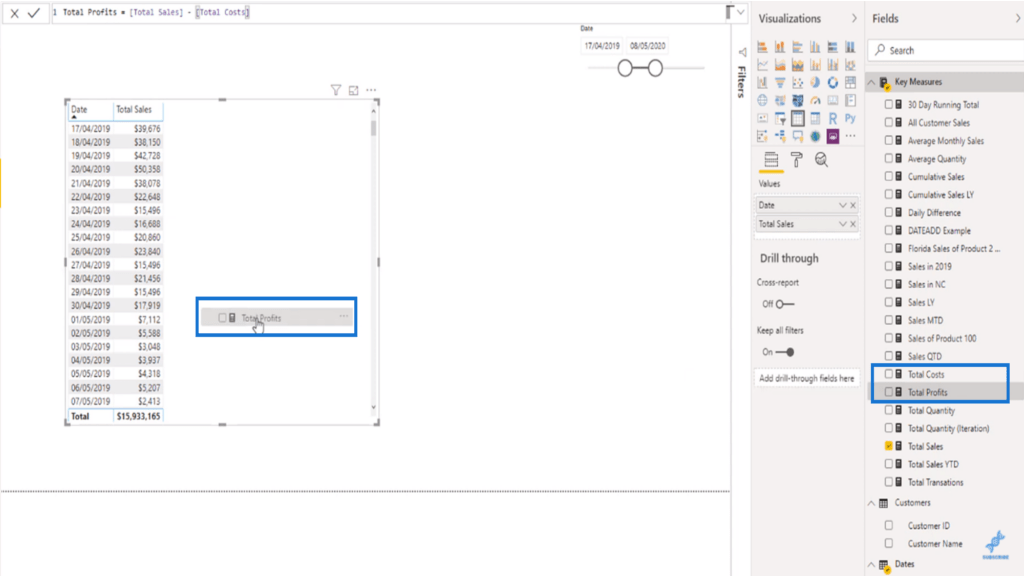Screen dimensions: 1024x576
Task: Turn off the Keep all filters toggle
Action: click(785, 352)
